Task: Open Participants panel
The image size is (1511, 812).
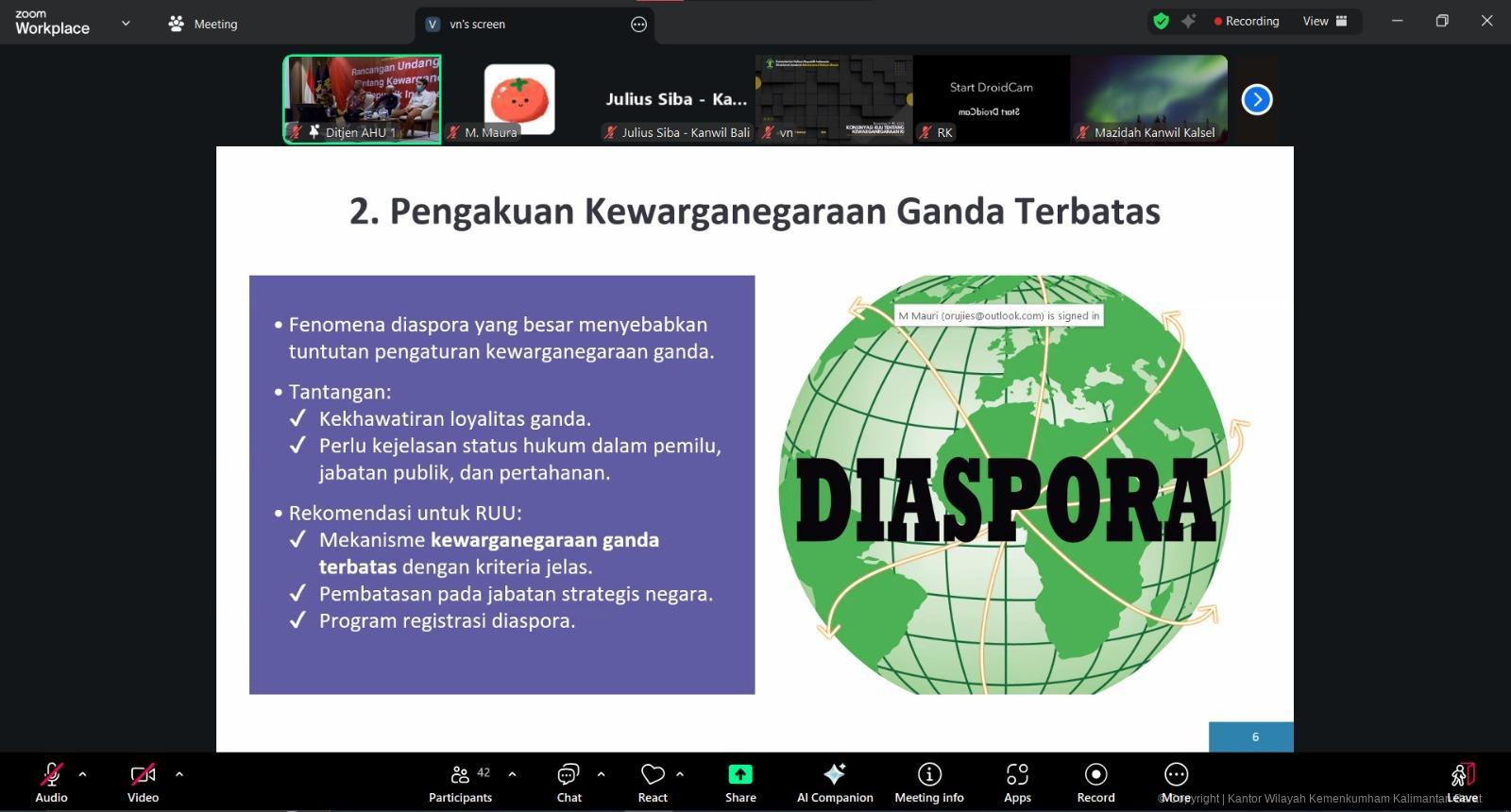Action: [x=460, y=783]
